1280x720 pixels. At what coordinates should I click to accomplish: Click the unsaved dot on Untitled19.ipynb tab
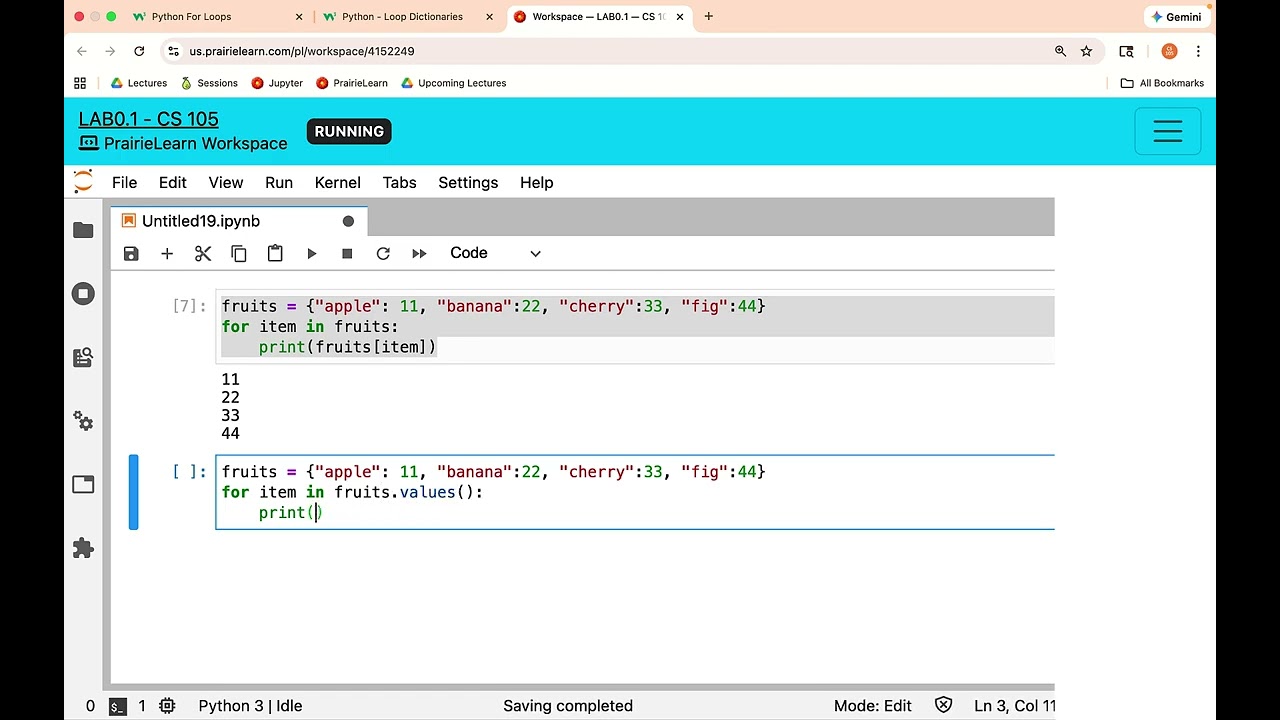348,221
